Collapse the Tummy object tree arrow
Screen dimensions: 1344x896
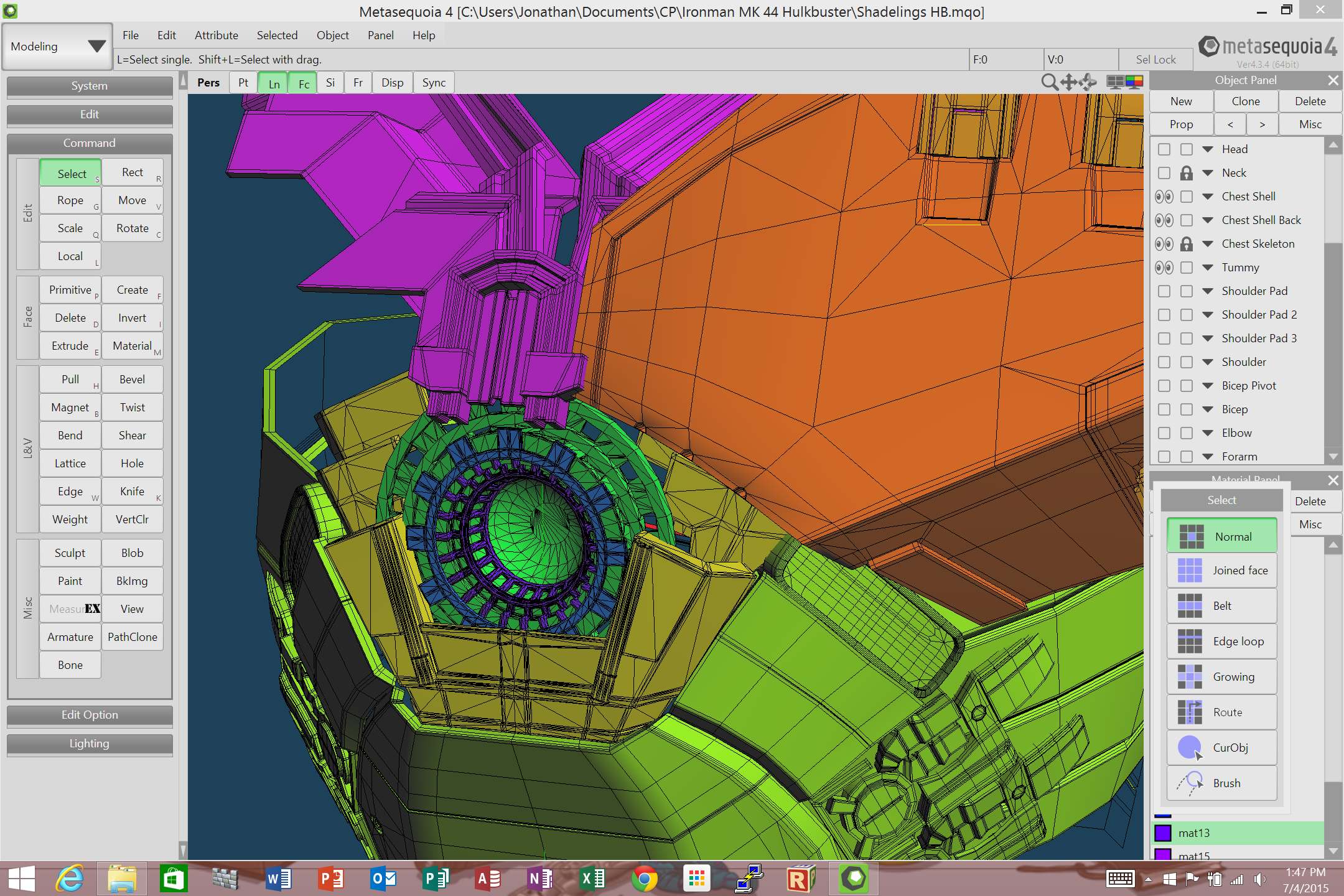pyautogui.click(x=1208, y=268)
